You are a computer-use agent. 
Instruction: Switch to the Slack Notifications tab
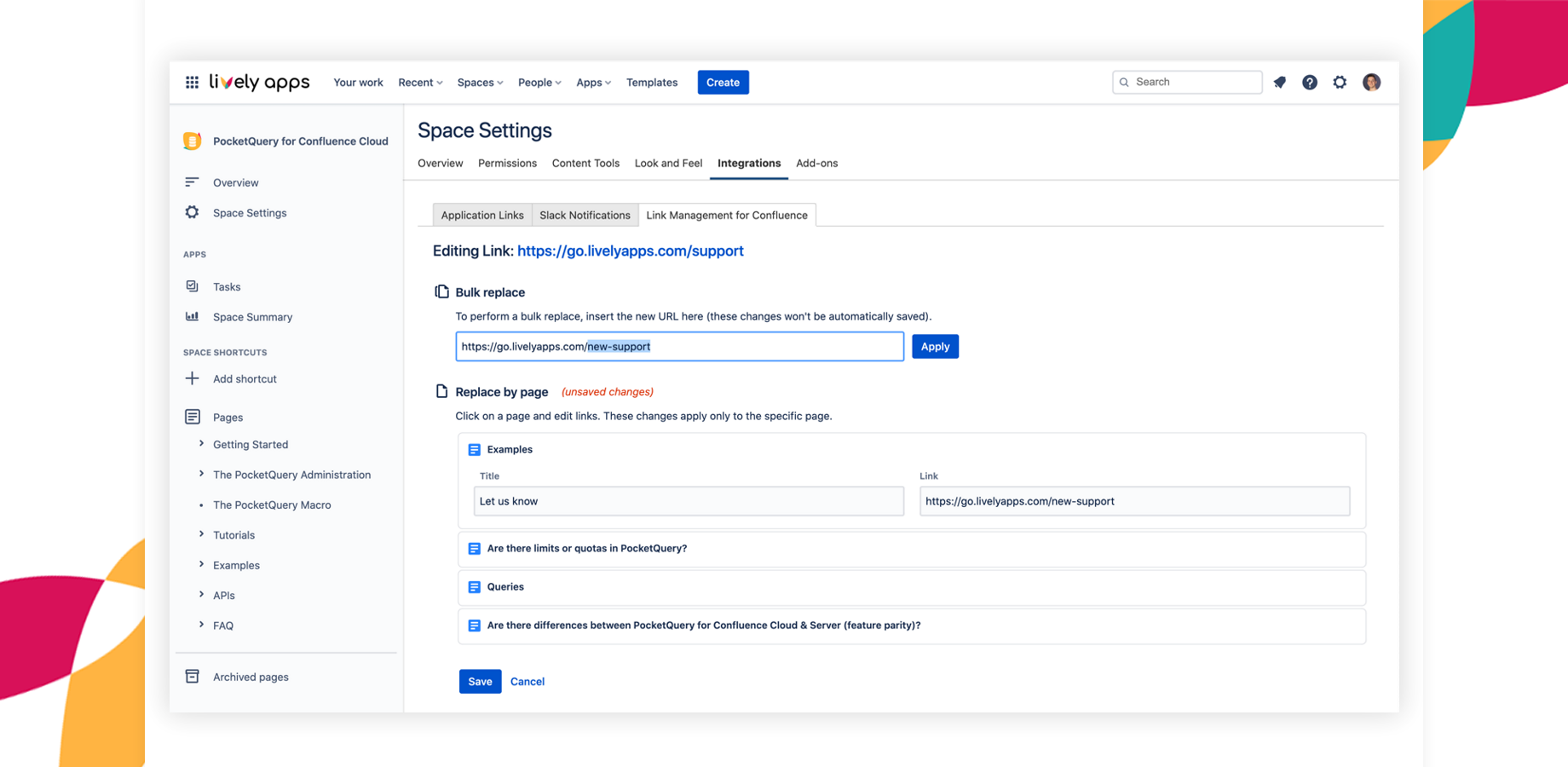point(585,215)
